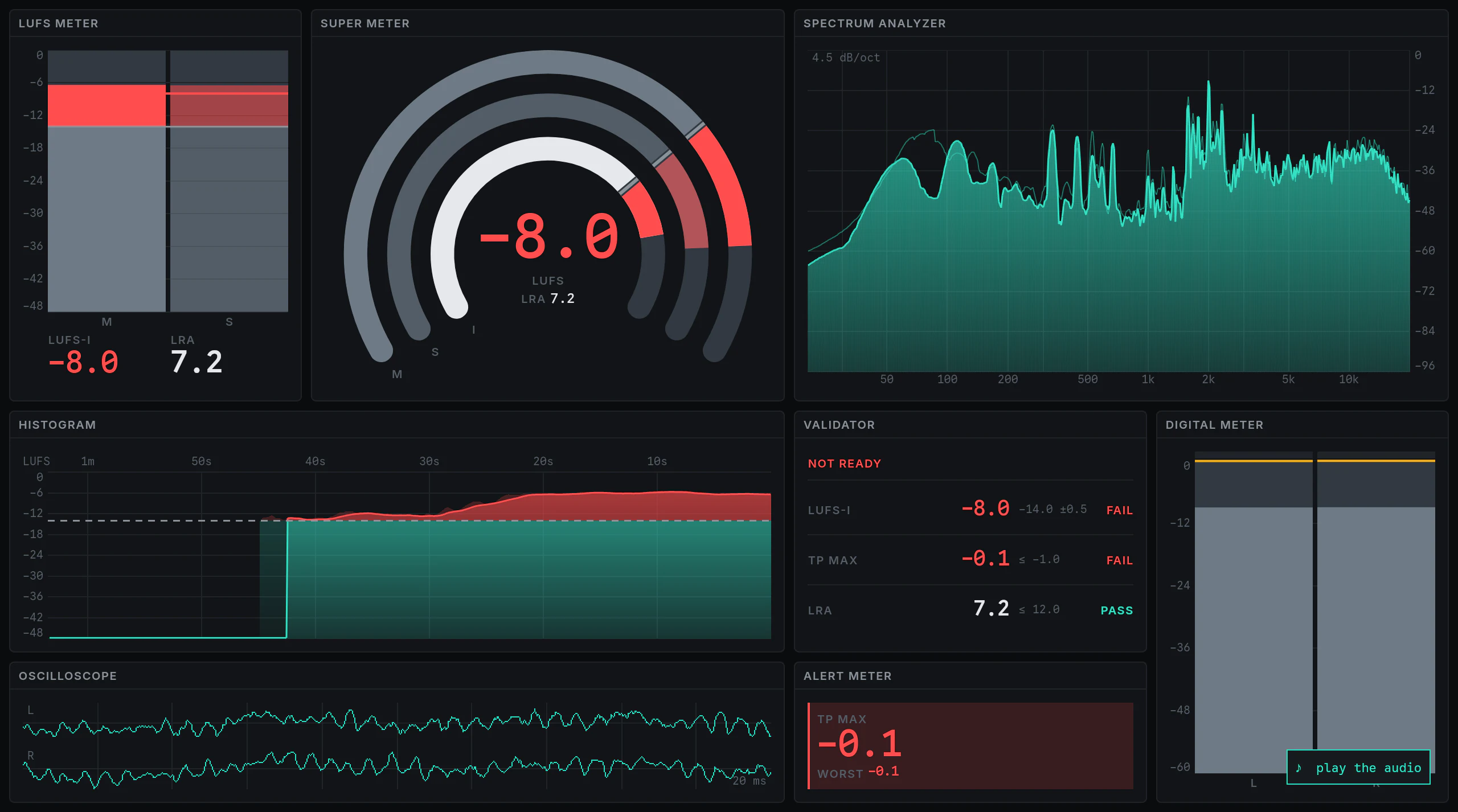The image size is (1458, 812).
Task: Click the momentary M bar in LUFS Meter
Action: point(107,181)
